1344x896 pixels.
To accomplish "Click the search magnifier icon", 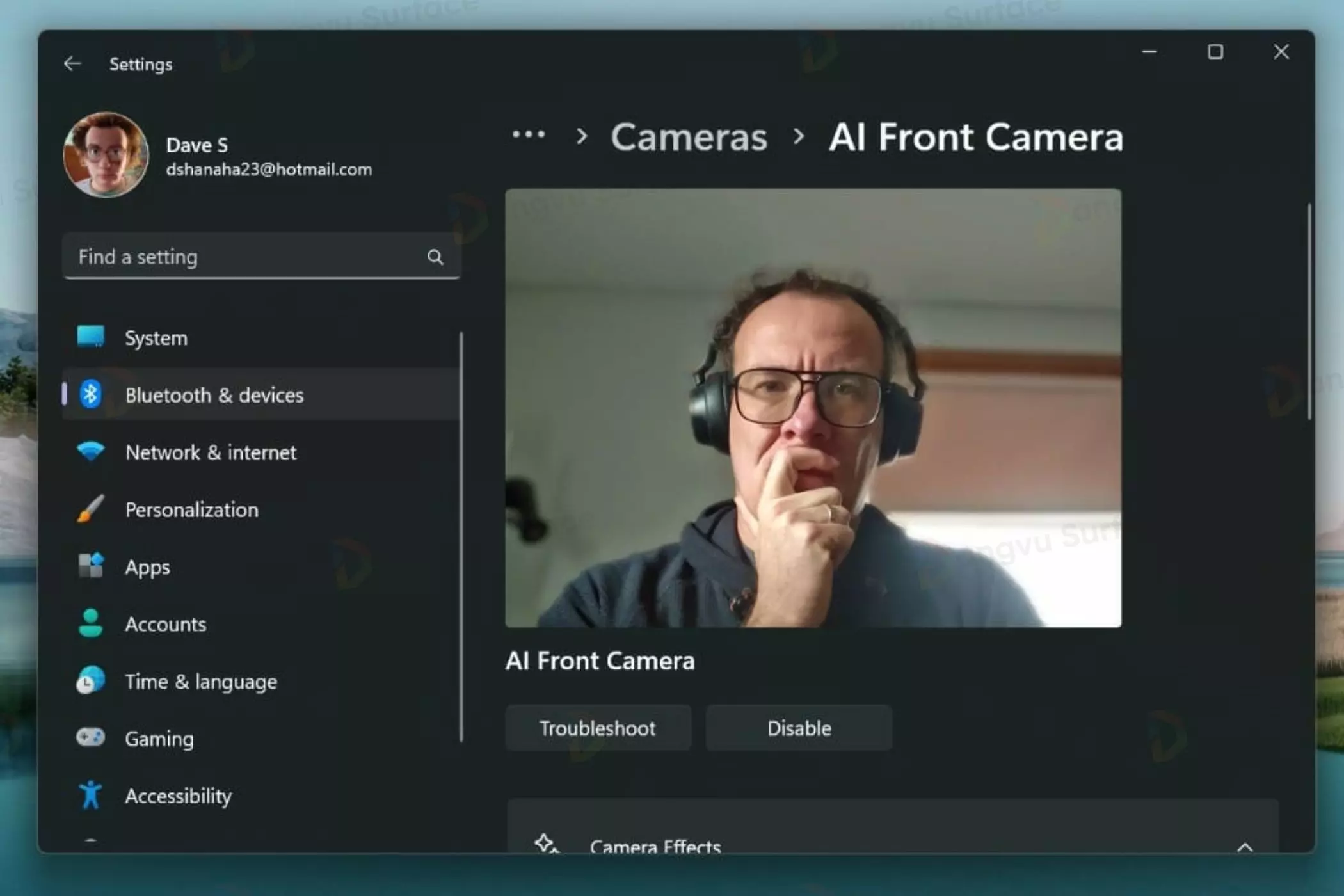I will (435, 257).
